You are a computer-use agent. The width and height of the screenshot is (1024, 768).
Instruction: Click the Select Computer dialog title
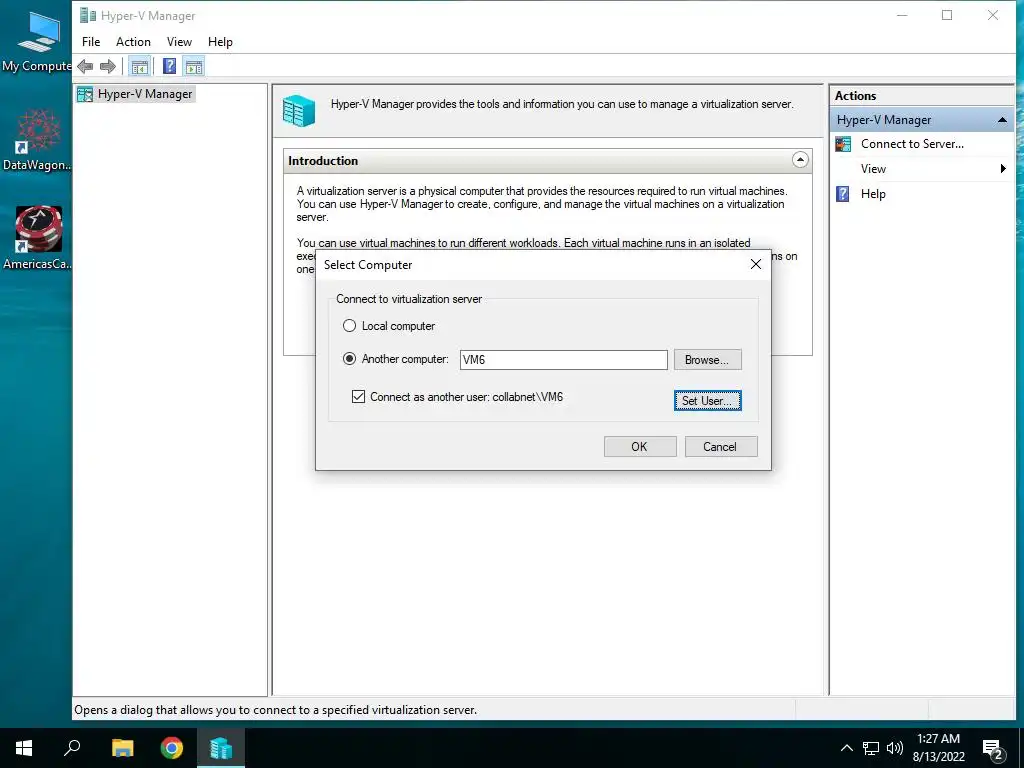[368, 264]
